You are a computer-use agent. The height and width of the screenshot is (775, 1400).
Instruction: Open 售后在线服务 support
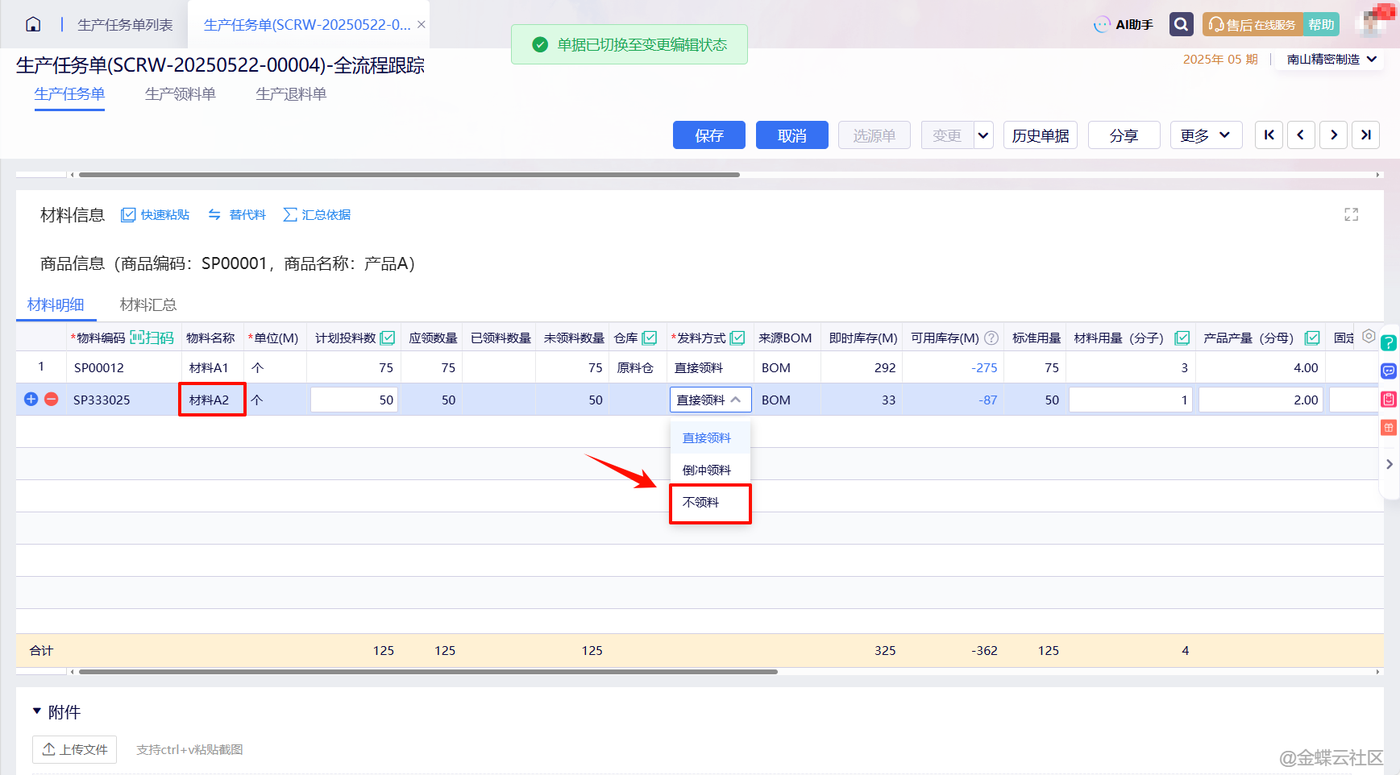click(1253, 24)
